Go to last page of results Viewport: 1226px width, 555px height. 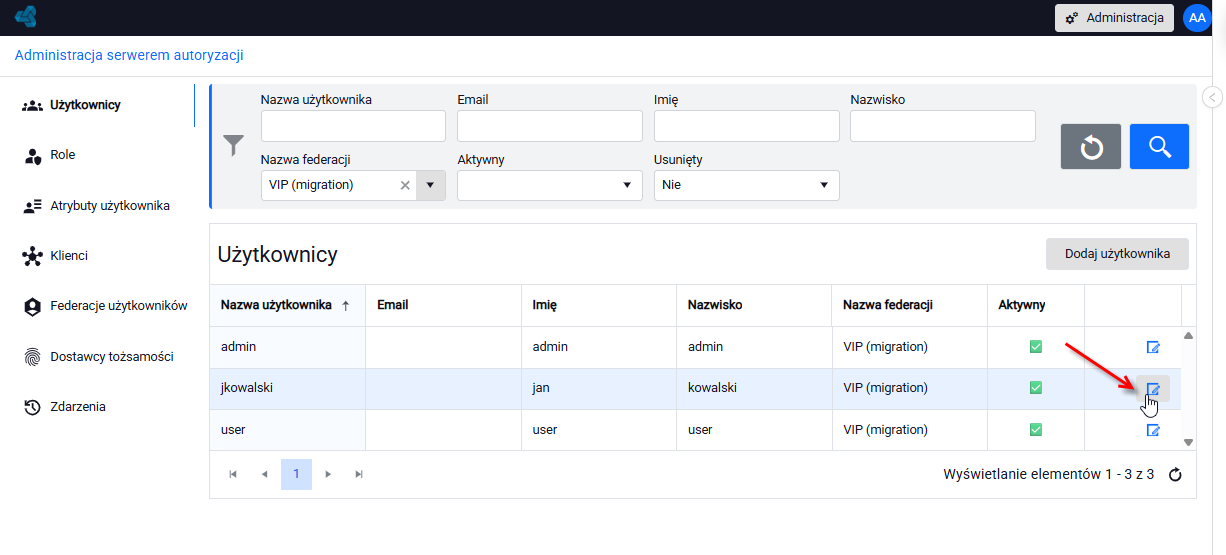click(359, 474)
